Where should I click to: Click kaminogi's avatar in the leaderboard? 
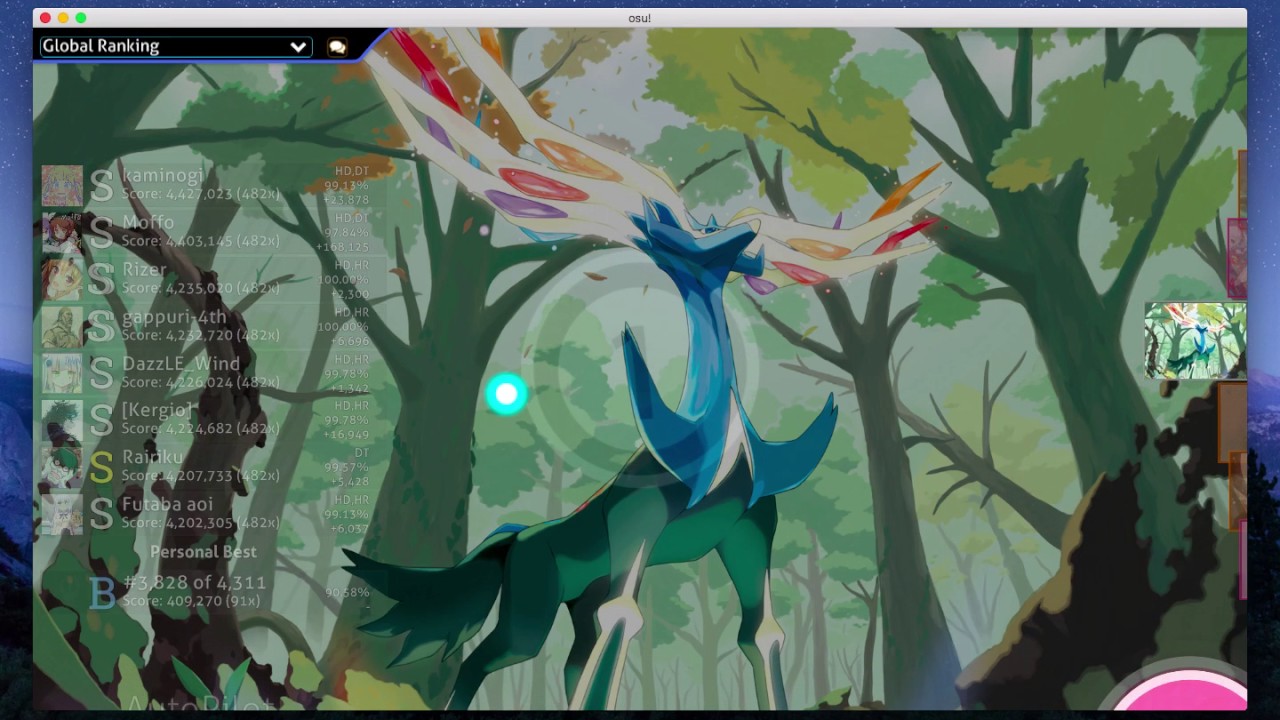pos(62,186)
